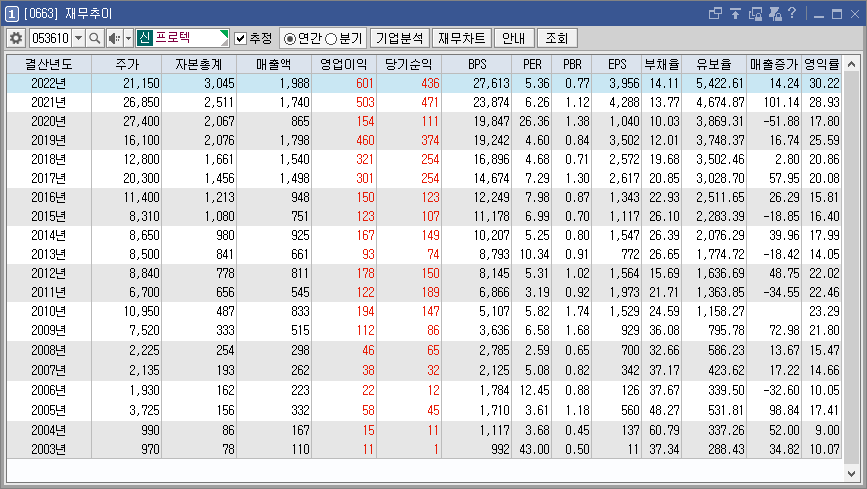
Task: Click the 유보율 column header
Action: (x=714, y=64)
